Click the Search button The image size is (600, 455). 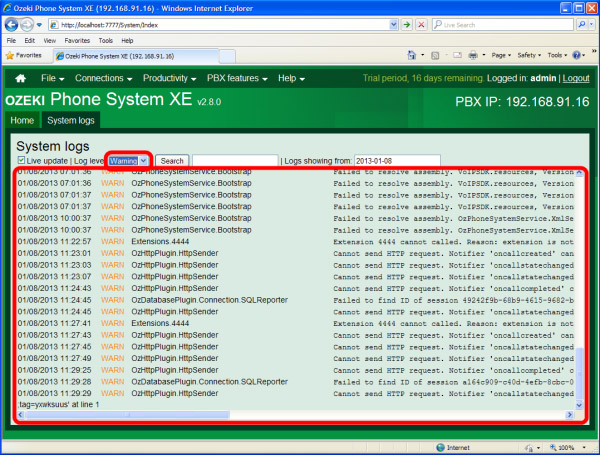[x=172, y=161]
